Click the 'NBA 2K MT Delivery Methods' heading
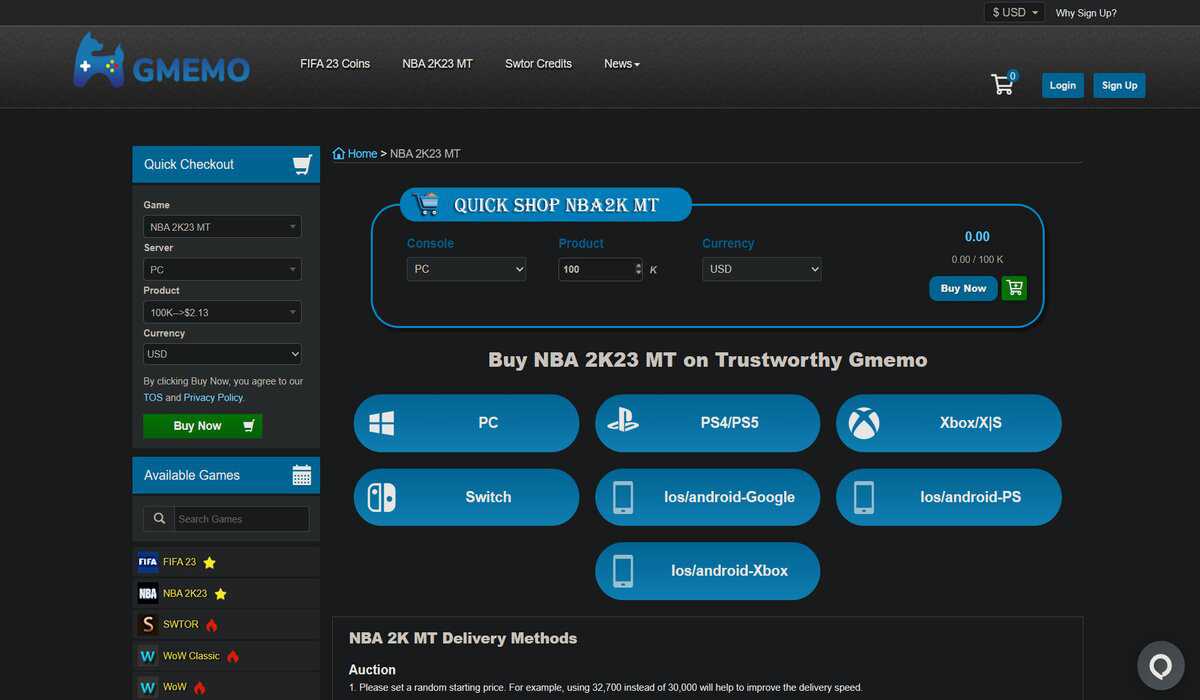The height and width of the screenshot is (700, 1200). click(x=463, y=638)
